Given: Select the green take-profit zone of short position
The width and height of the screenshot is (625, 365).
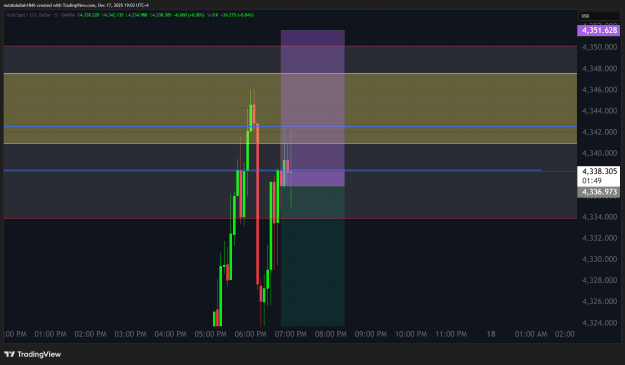Looking at the screenshot, I should click(x=313, y=256).
